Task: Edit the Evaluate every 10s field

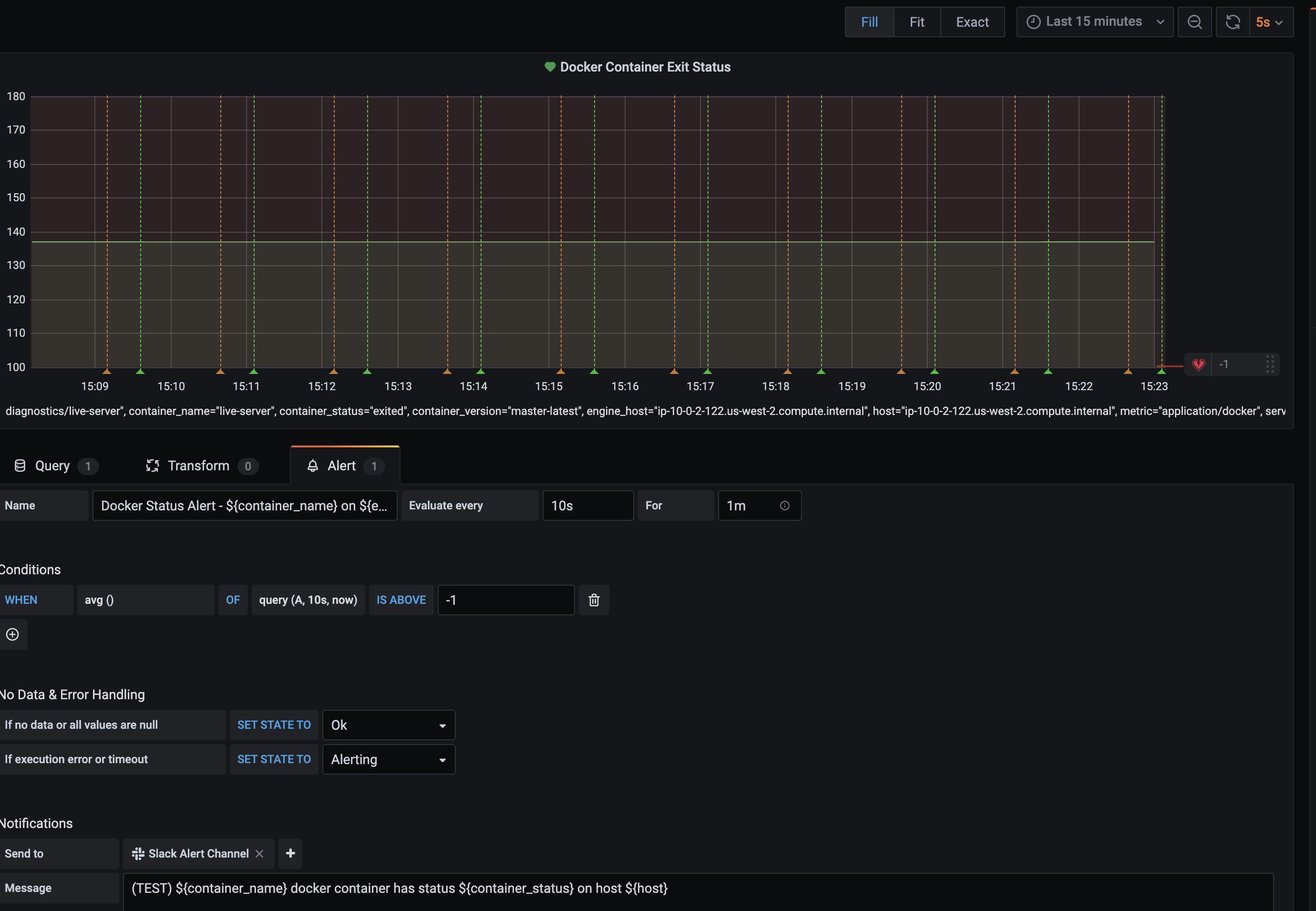Action: pyautogui.click(x=588, y=506)
